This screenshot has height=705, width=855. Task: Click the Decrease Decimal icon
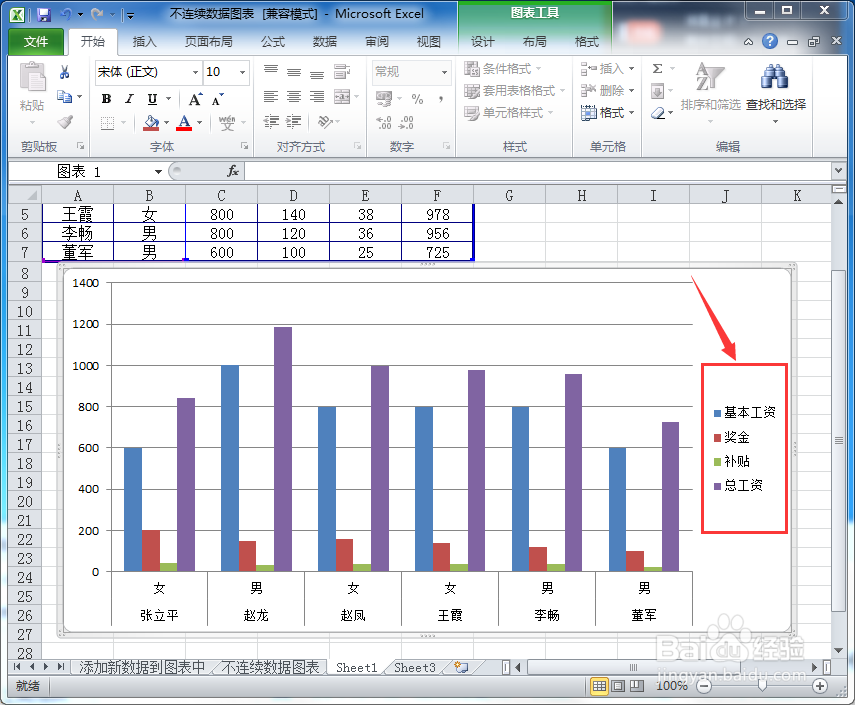click(x=406, y=123)
